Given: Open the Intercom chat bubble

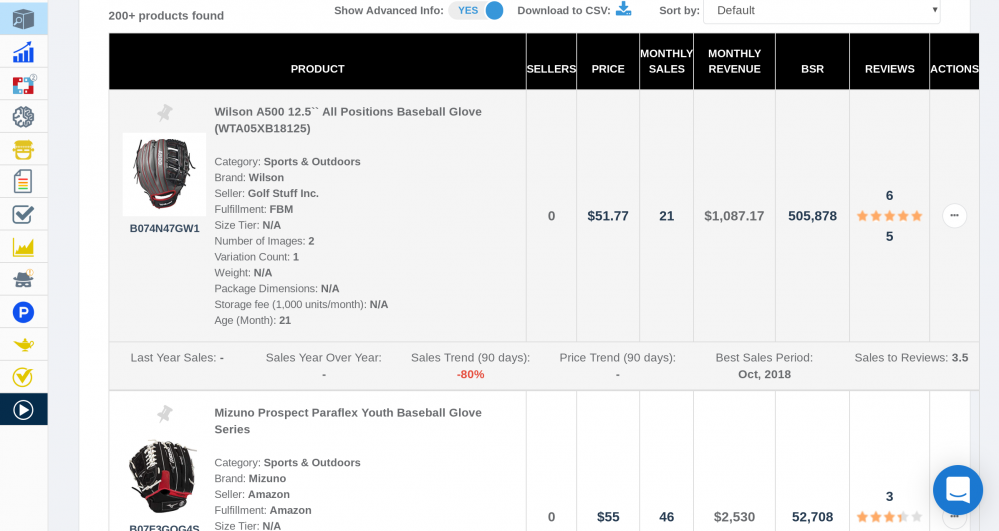Looking at the screenshot, I should 957,490.
